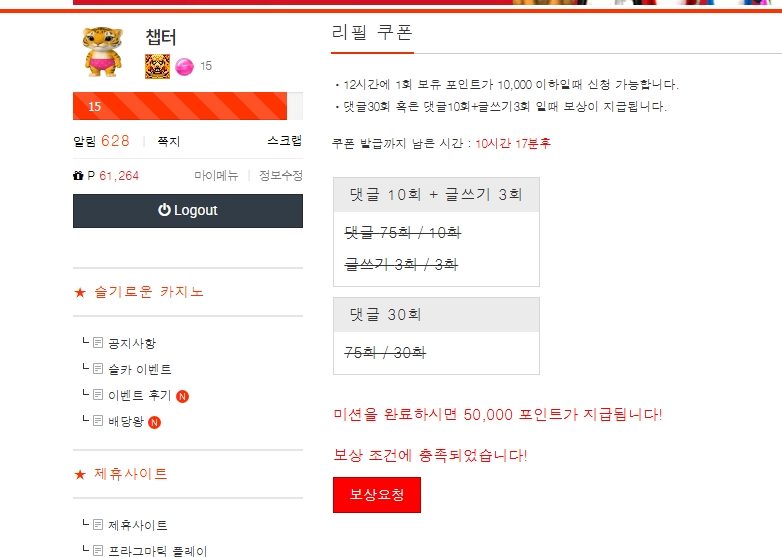Click the star icon beside 제휴사이트 heading
This screenshot has height=557, width=782.
(80, 474)
